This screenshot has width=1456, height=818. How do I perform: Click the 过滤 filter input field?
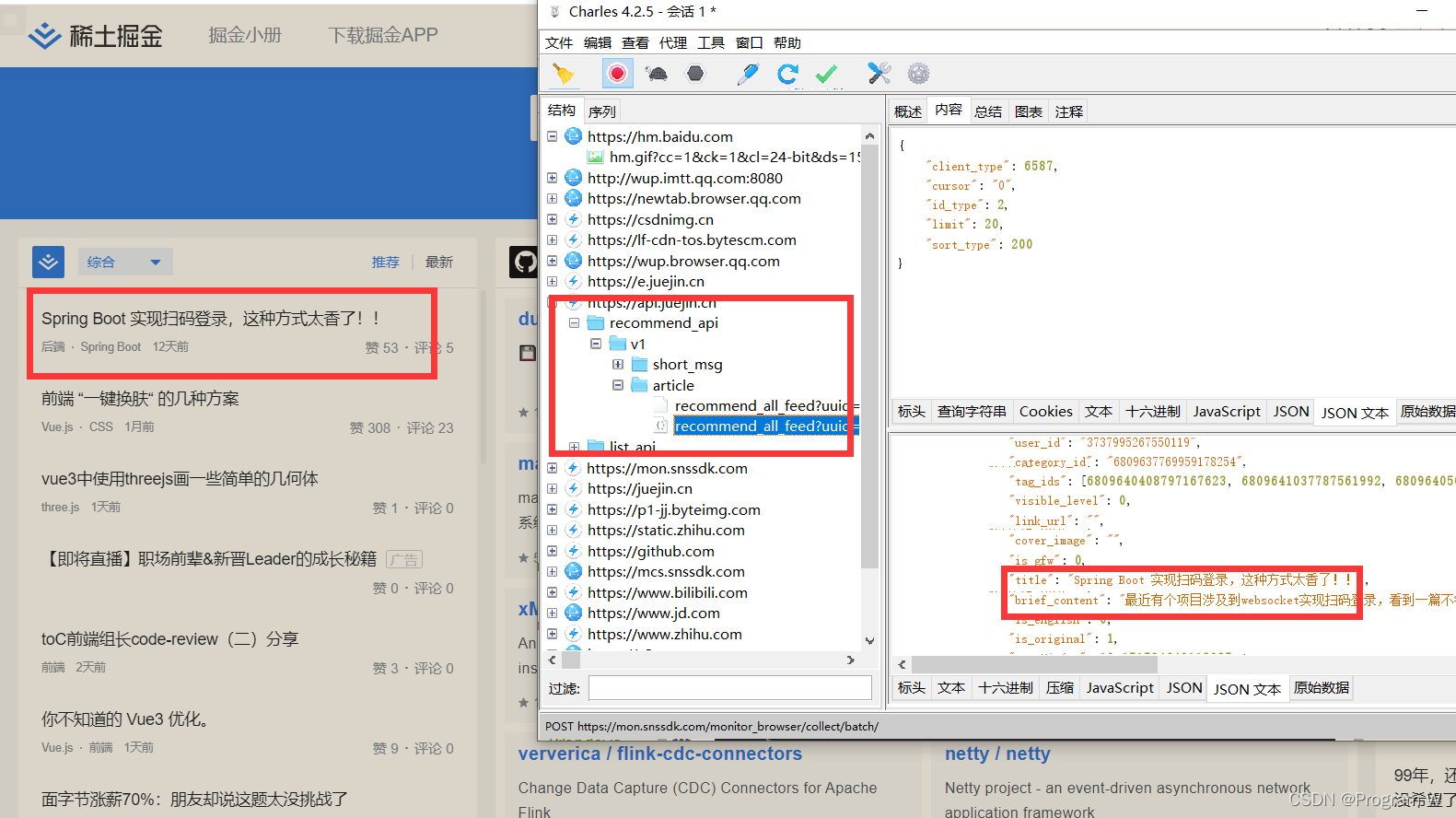point(730,688)
